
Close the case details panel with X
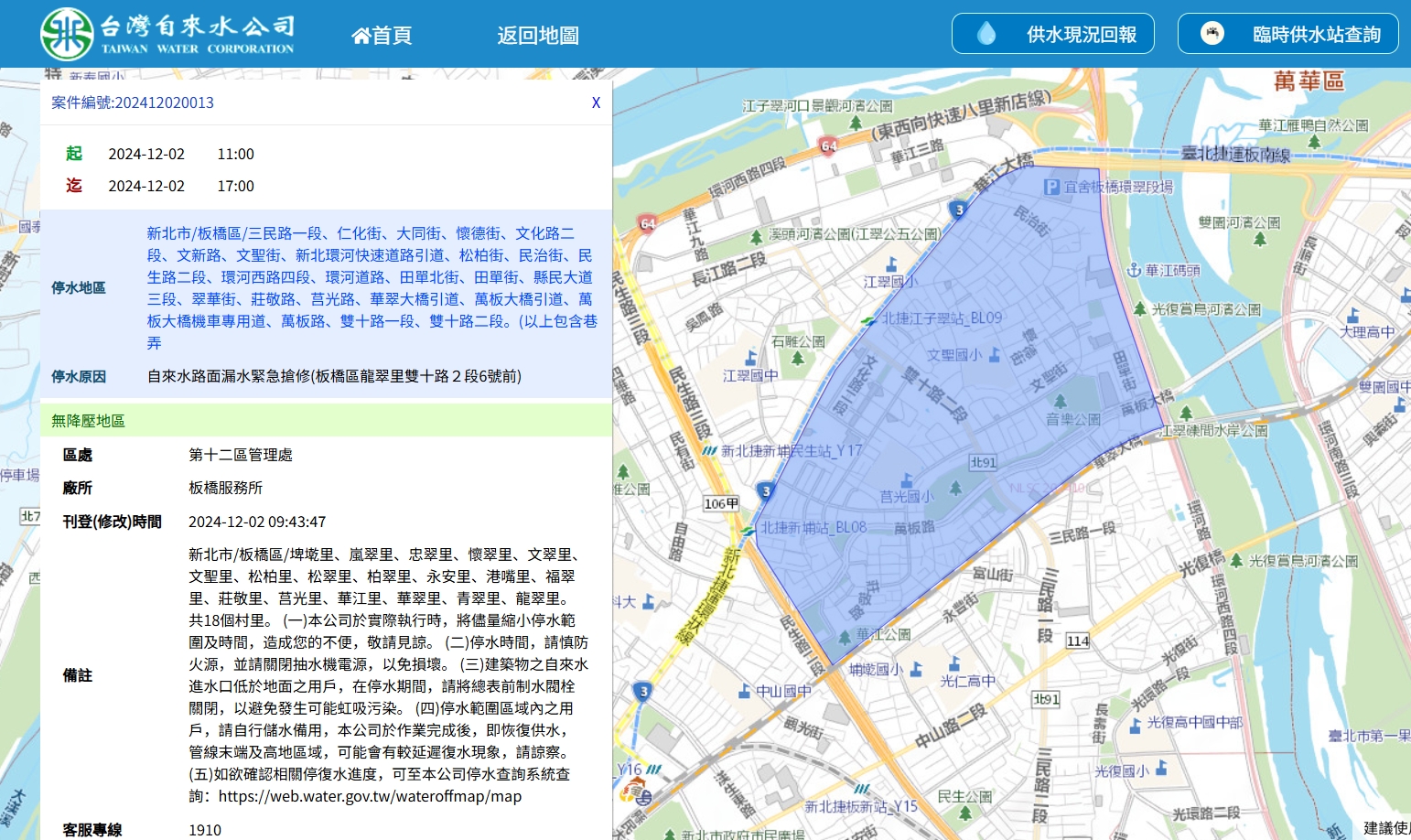[596, 102]
